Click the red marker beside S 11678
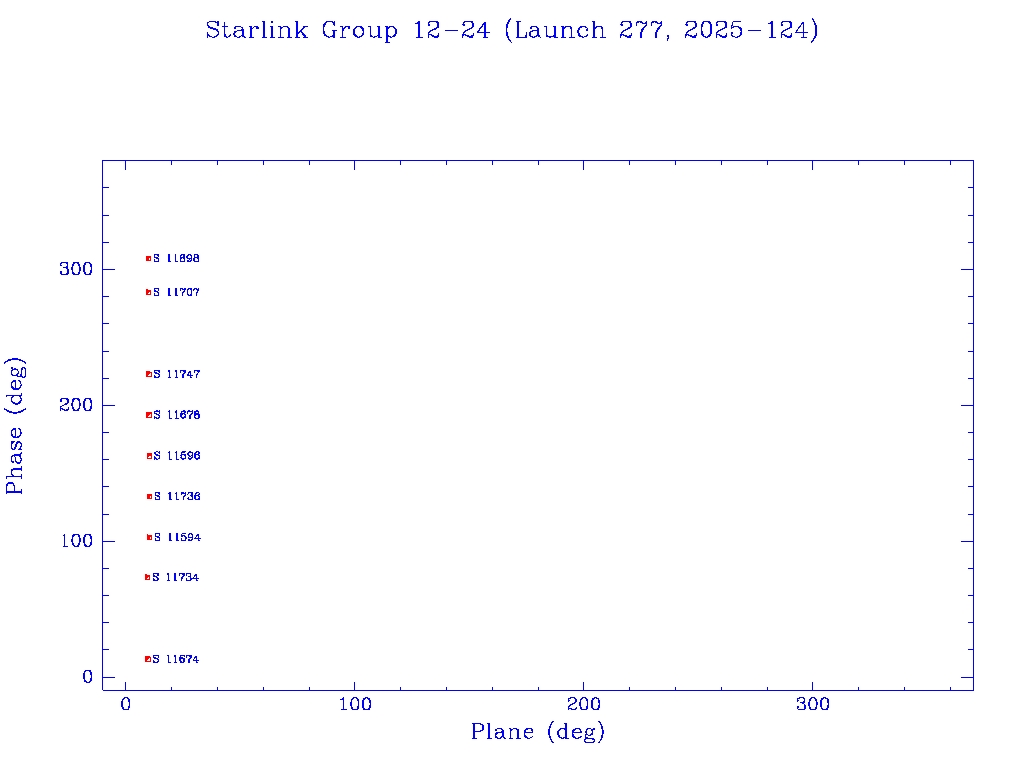Screen dimensions: 1024x768 (x=149, y=415)
